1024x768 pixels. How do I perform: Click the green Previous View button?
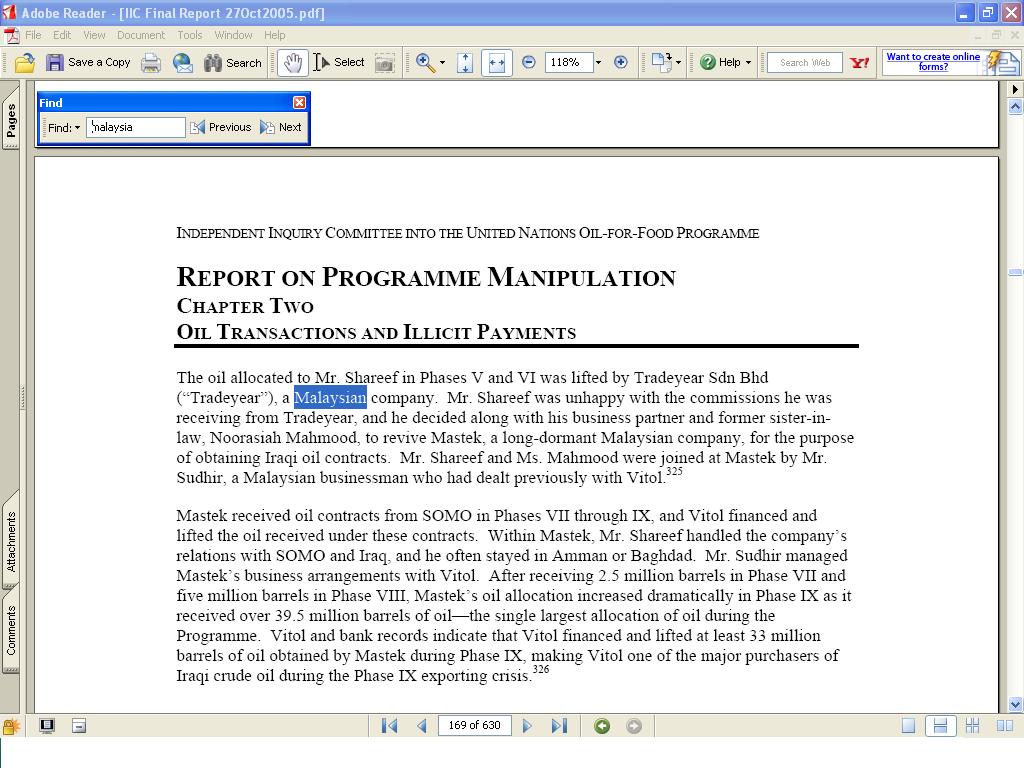click(x=602, y=726)
